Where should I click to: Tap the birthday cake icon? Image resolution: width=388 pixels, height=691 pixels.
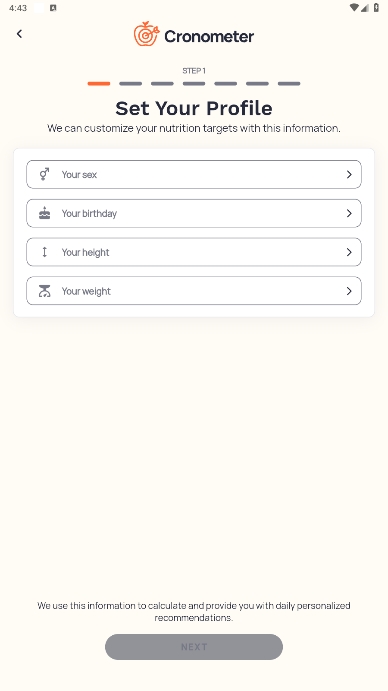[44, 213]
